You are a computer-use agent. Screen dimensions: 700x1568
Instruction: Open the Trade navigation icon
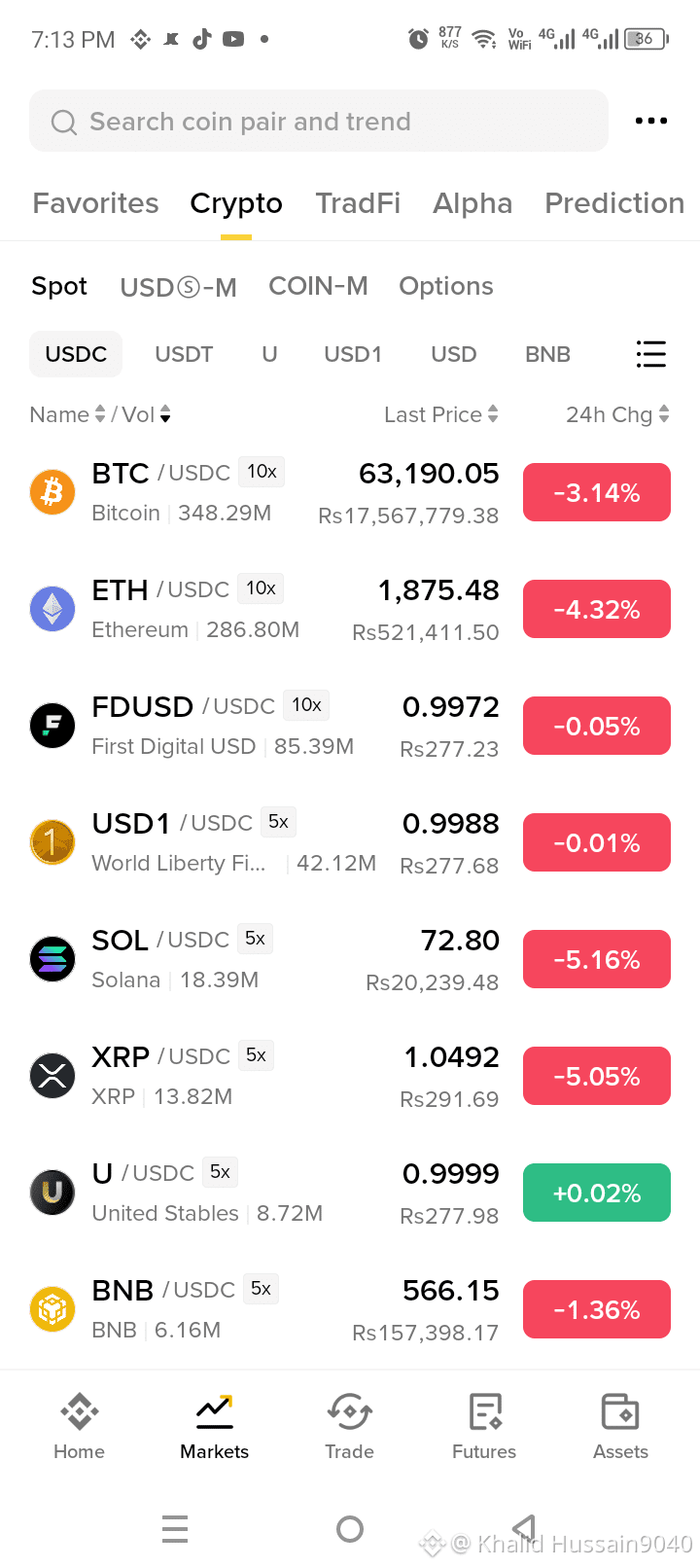pos(349,1411)
